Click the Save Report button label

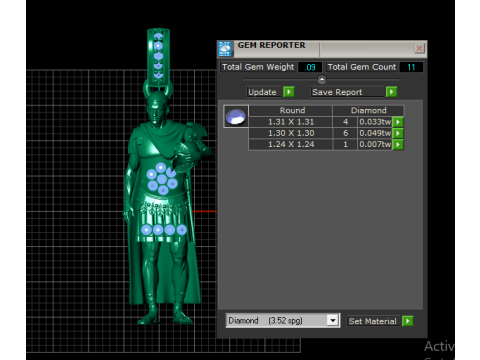click(347, 92)
